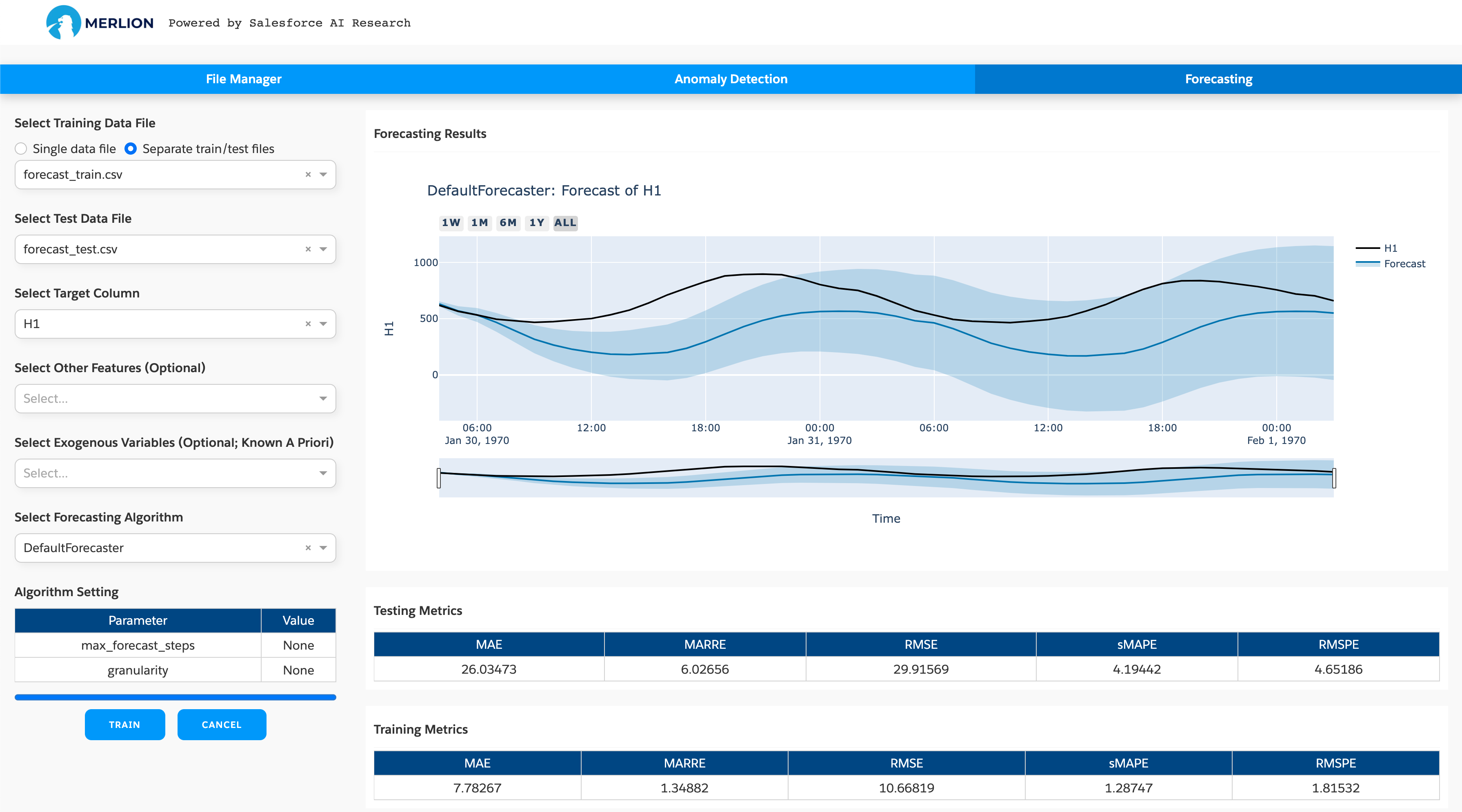
Task: Click the forecast_train.csv input field
Action: click(x=175, y=174)
